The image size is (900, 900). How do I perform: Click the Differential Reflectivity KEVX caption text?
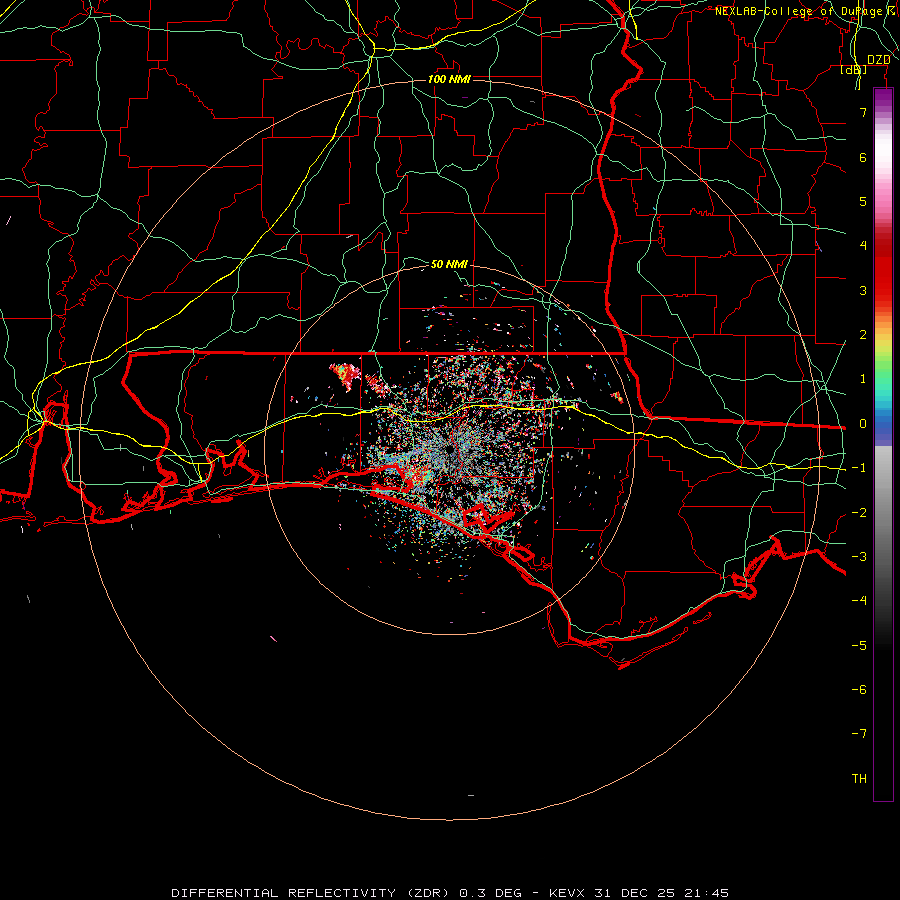pyautogui.click(x=450, y=893)
